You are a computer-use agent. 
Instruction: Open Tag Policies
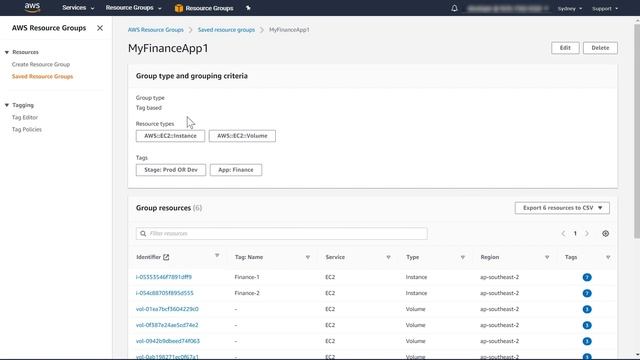27,129
